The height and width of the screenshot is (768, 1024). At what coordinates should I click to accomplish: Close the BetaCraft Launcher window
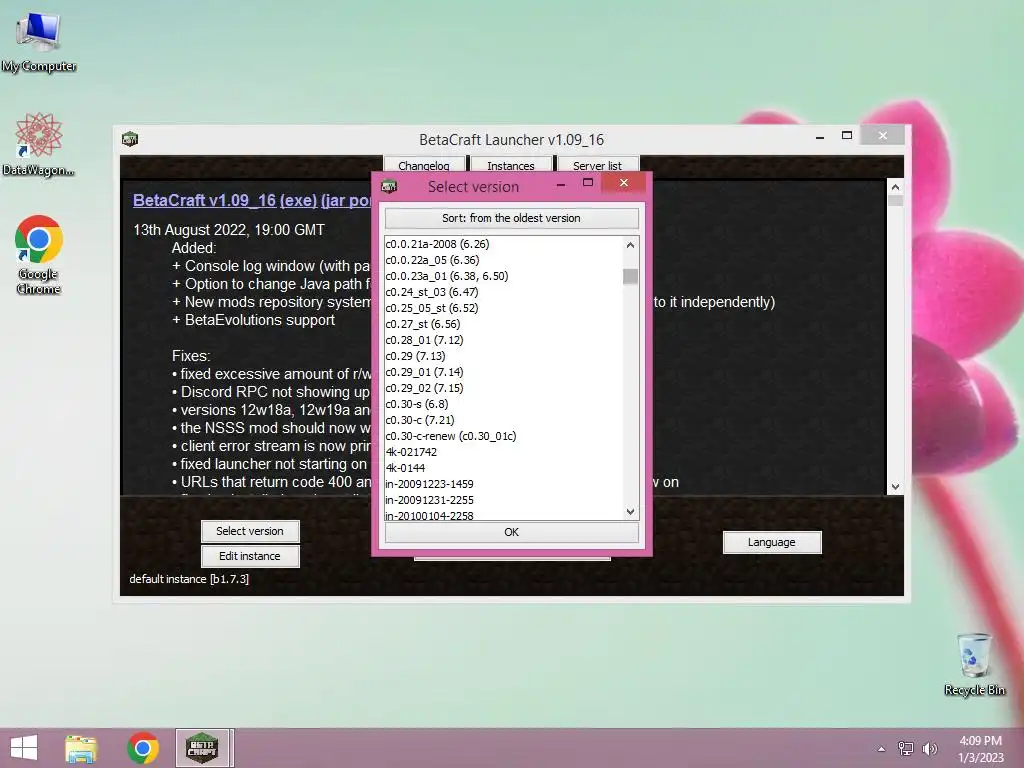[x=883, y=135]
